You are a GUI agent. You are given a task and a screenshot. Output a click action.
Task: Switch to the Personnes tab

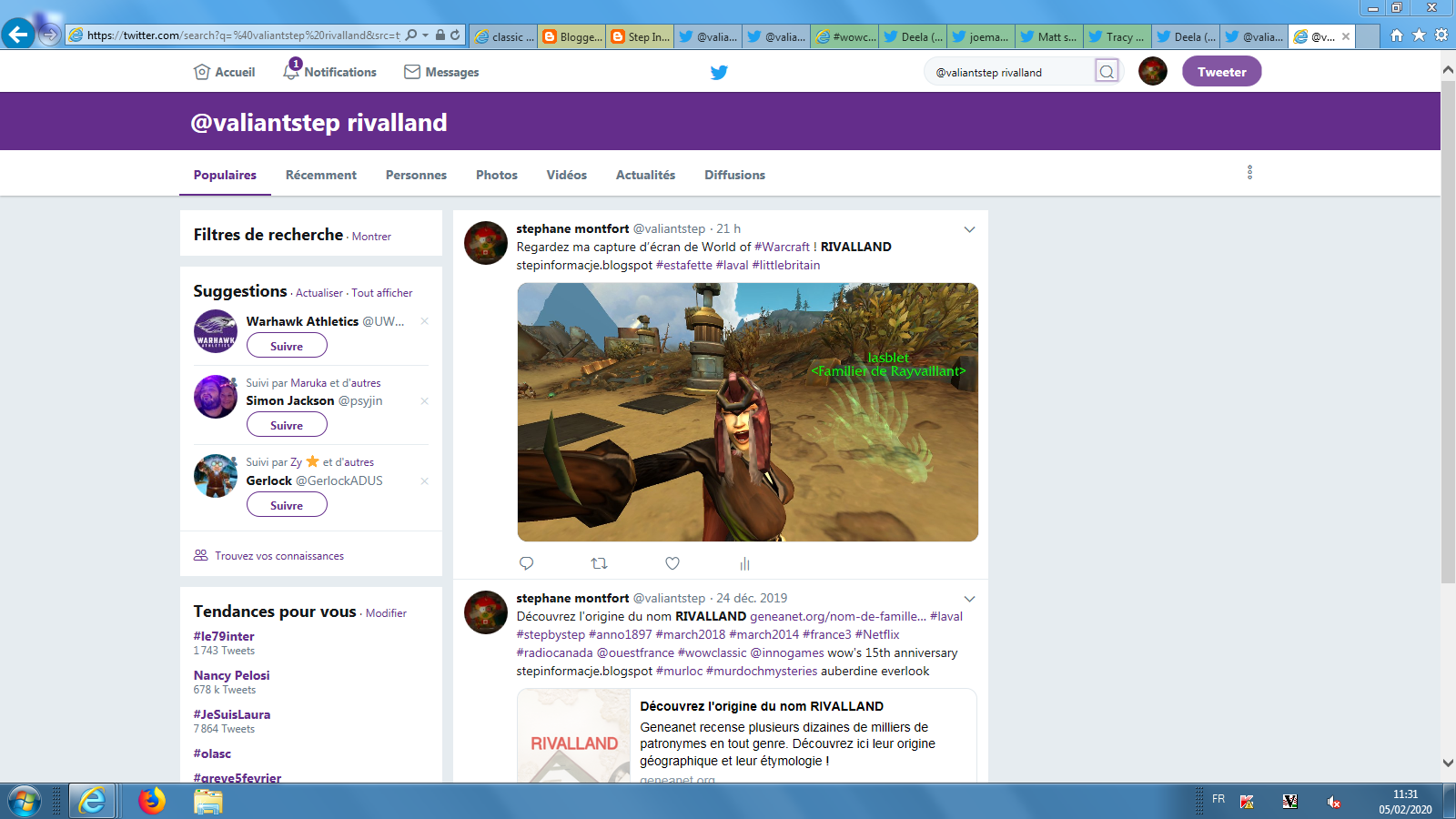click(416, 175)
